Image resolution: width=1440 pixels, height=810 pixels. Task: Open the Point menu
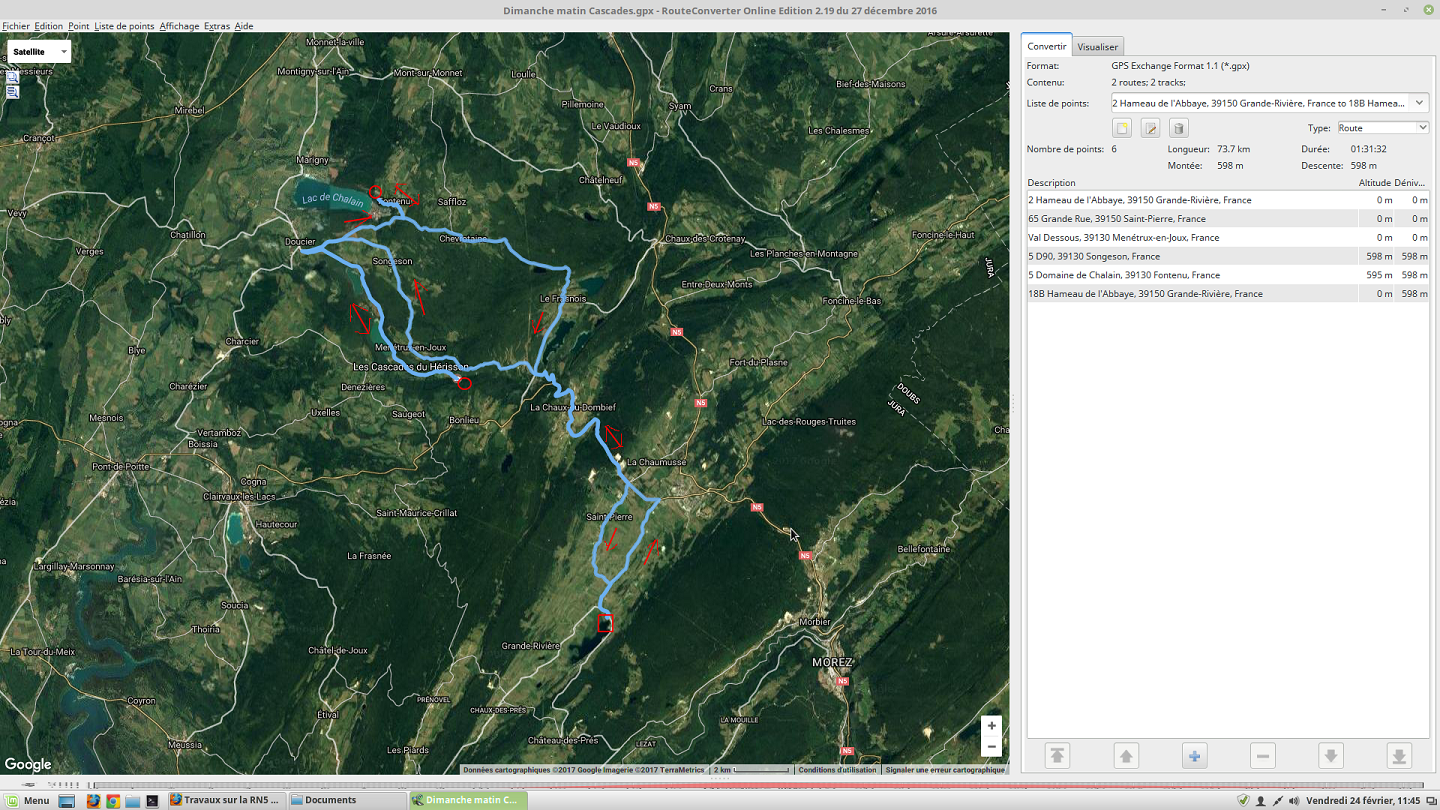pos(79,26)
